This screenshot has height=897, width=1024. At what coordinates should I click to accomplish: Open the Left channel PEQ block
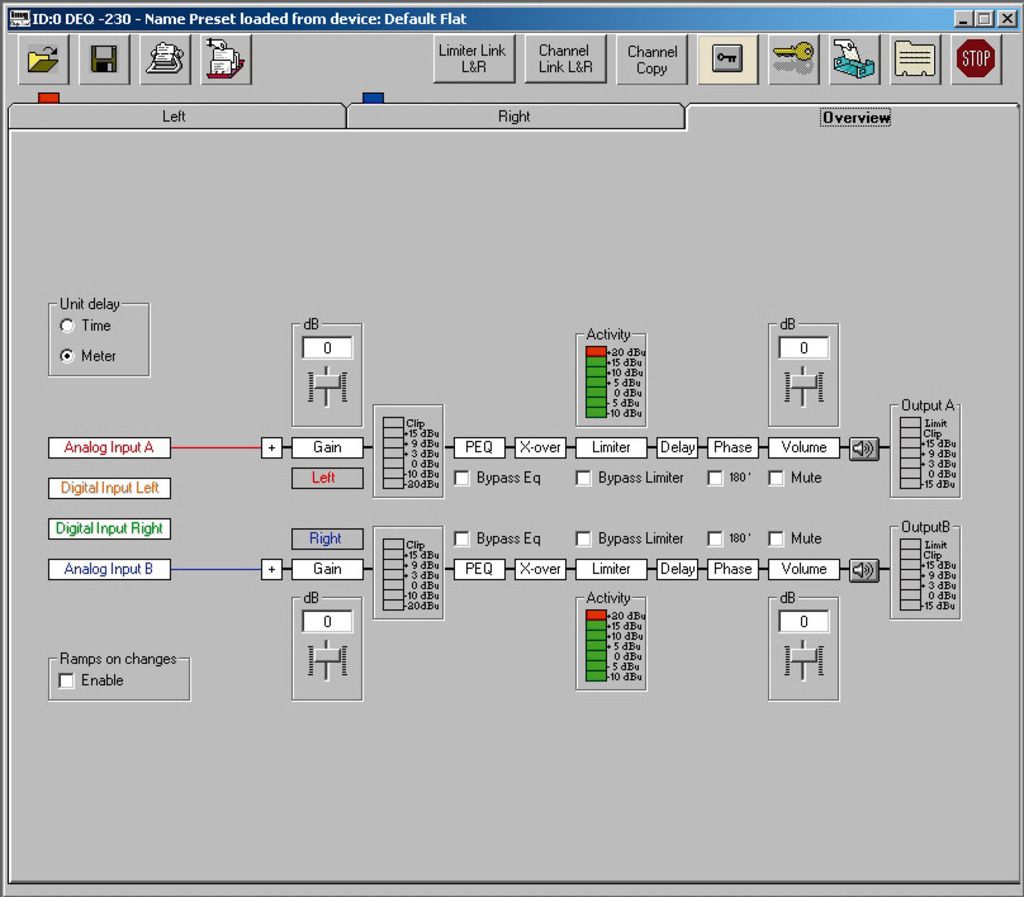479,448
